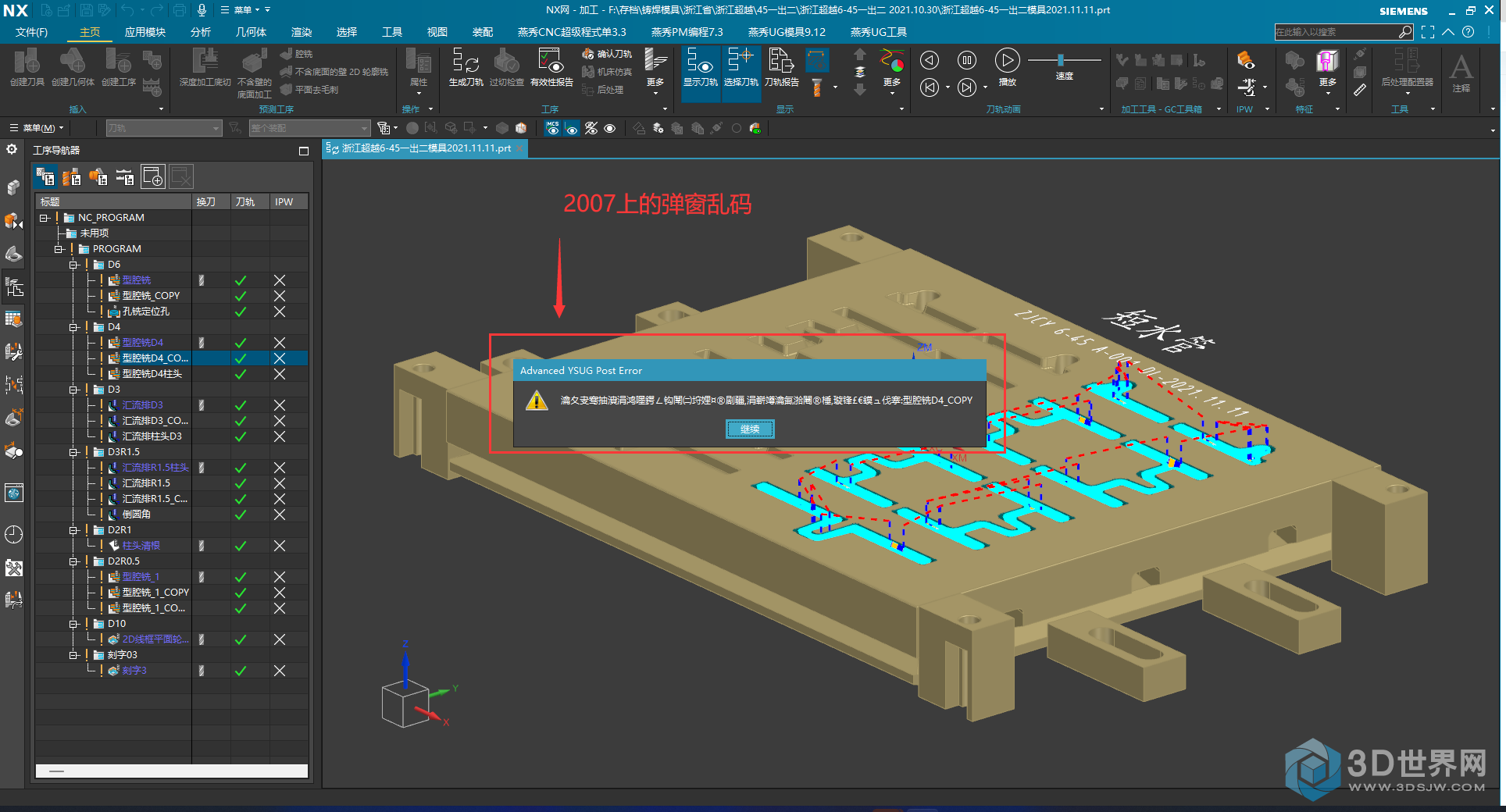1506x812 pixels.
Task: Select the 未用项 folder
Action: (94, 233)
